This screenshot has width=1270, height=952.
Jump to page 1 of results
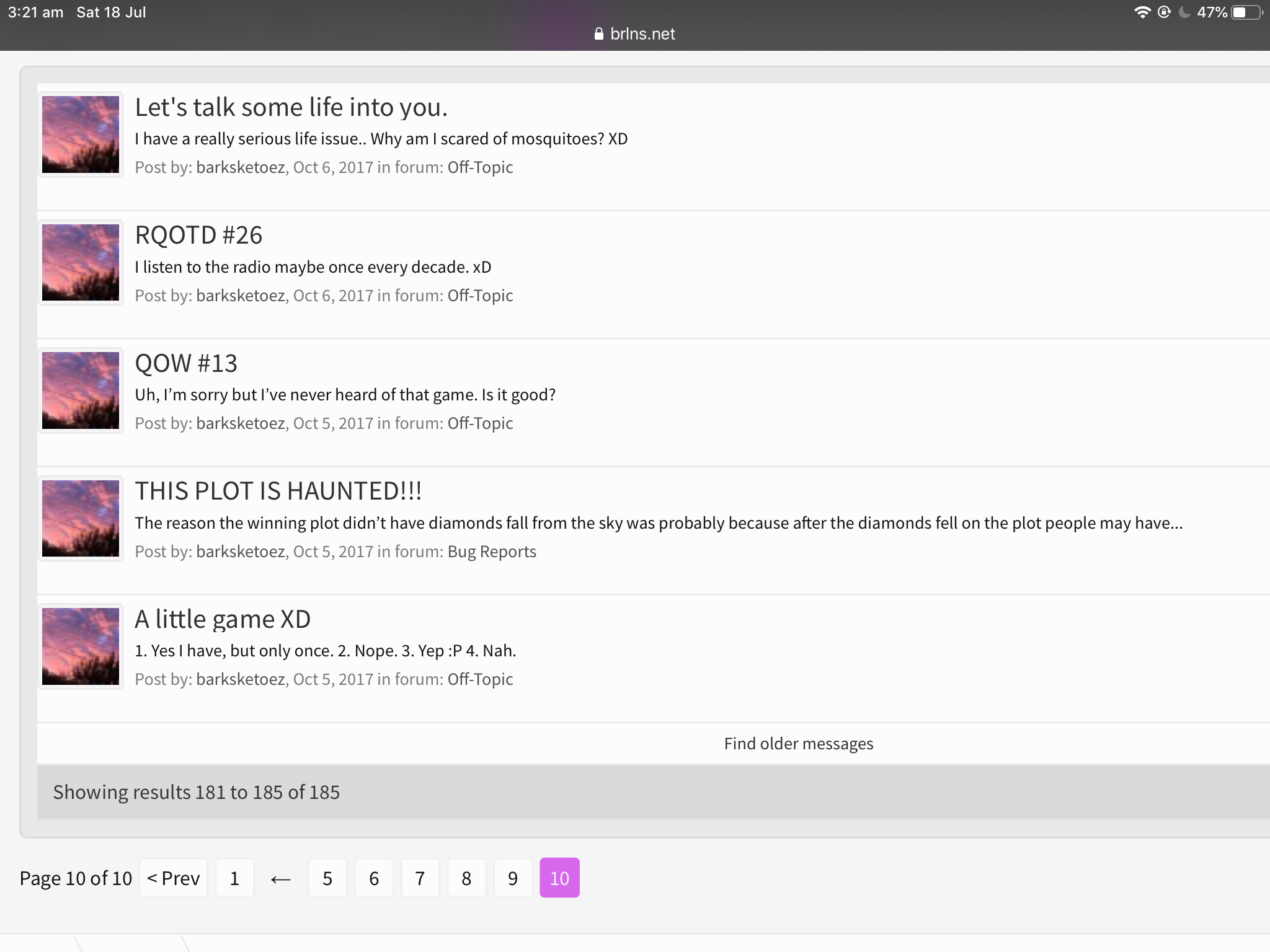tap(234, 878)
